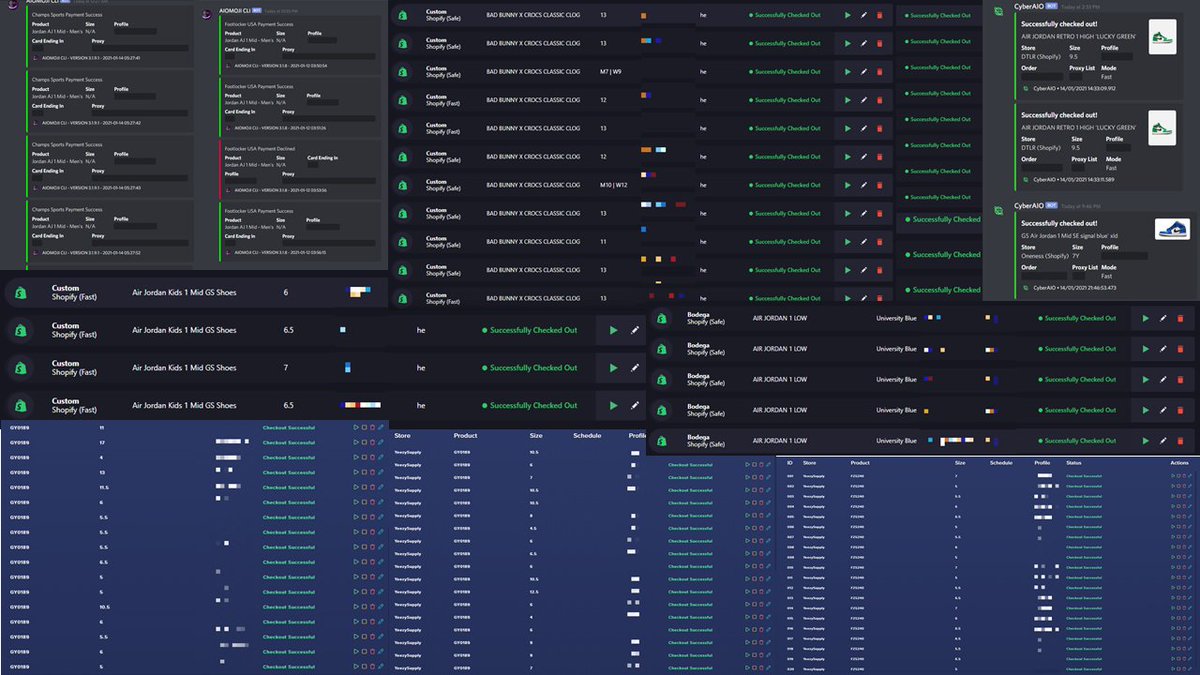This screenshot has width=1200, height=675.
Task: Start the size 7 Air Jordan Kids task
Action: (x=613, y=368)
